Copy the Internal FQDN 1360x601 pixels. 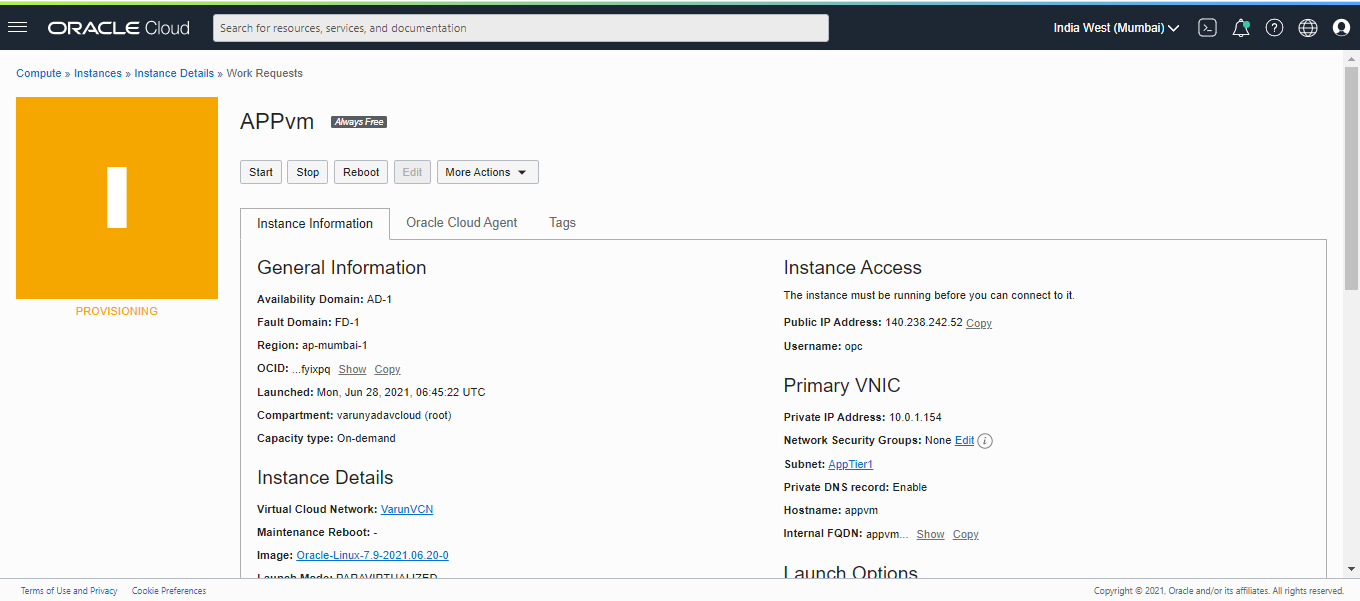(965, 534)
